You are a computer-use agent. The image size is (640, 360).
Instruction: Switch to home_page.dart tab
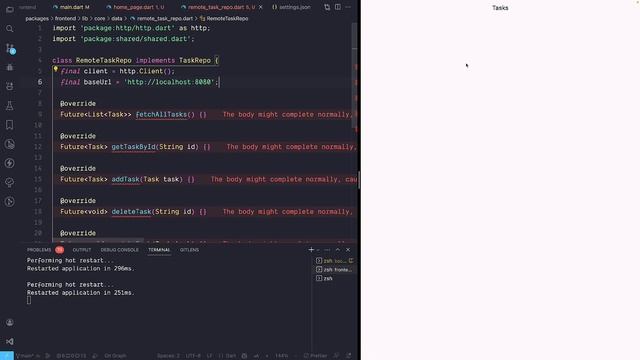[136, 7]
